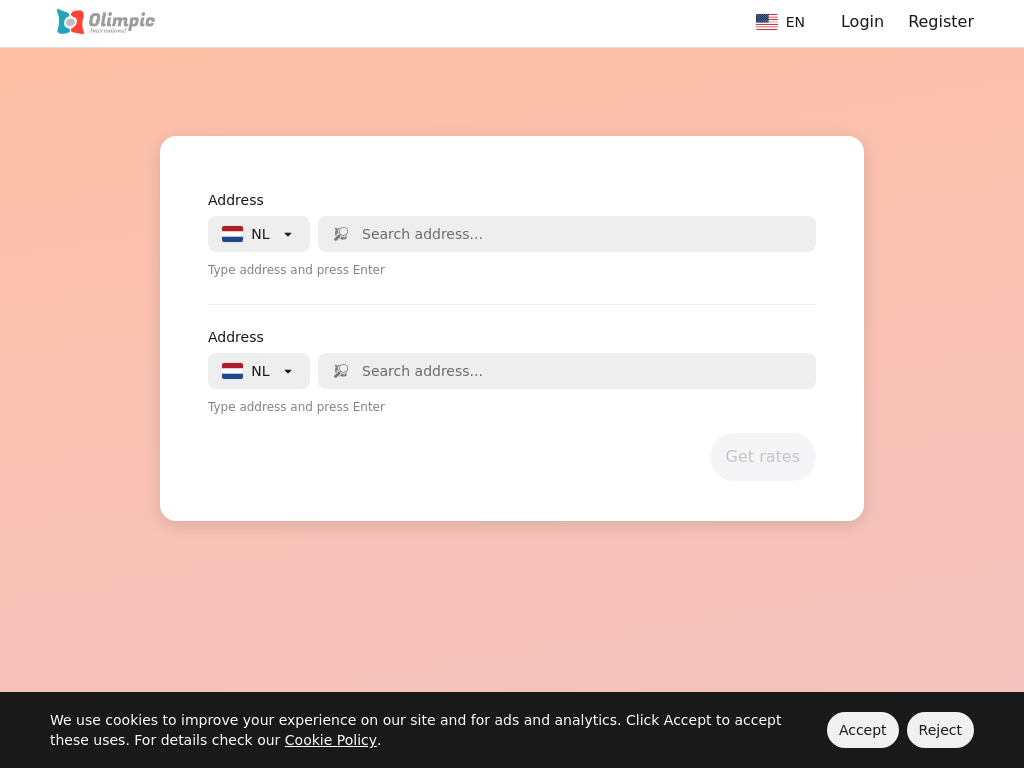
Task: Click the Olimpic logo icon
Action: click(70, 22)
